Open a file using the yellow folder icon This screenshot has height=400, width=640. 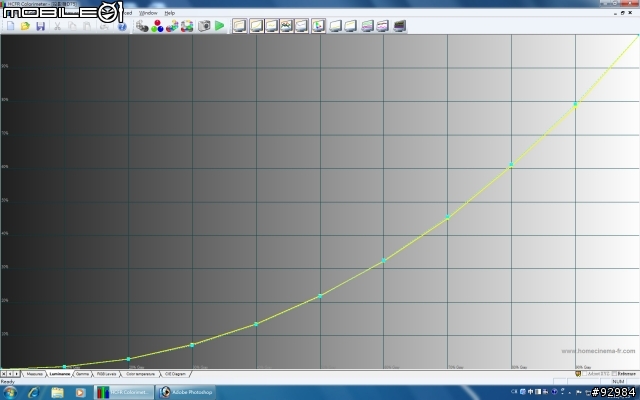(x=25, y=26)
